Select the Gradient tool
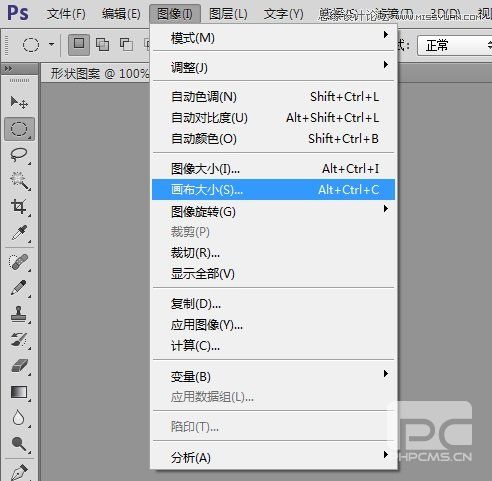Screen dimensions: 492x481 click(19, 392)
